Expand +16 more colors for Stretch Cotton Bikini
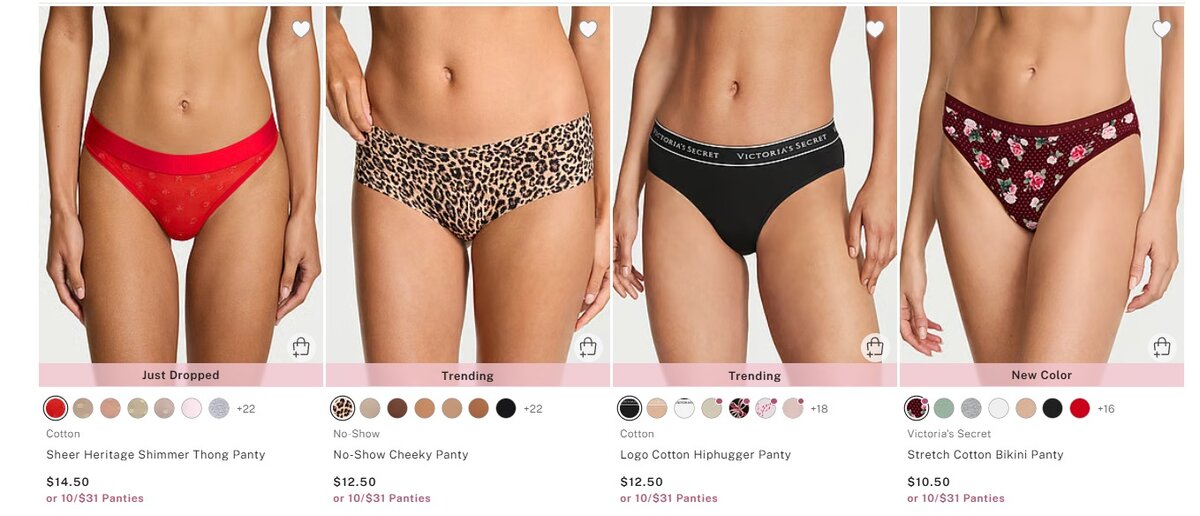 click(x=1106, y=409)
